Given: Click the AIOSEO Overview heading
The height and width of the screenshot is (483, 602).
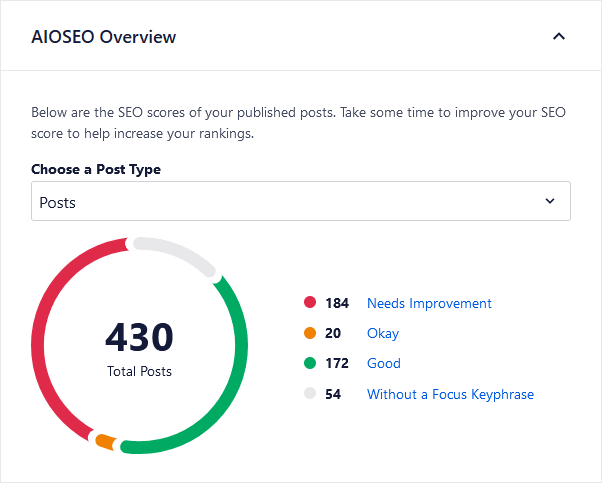Looking at the screenshot, I should click(104, 37).
